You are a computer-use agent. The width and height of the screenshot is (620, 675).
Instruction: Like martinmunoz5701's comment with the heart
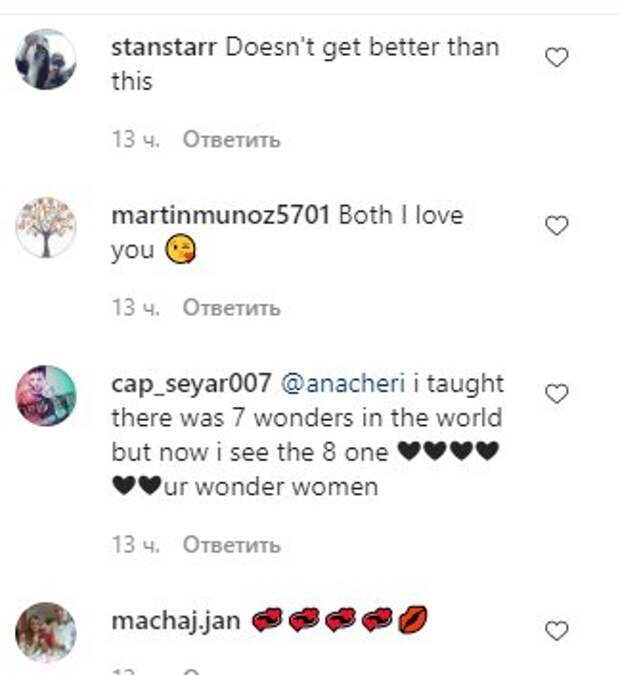pyautogui.click(x=556, y=227)
